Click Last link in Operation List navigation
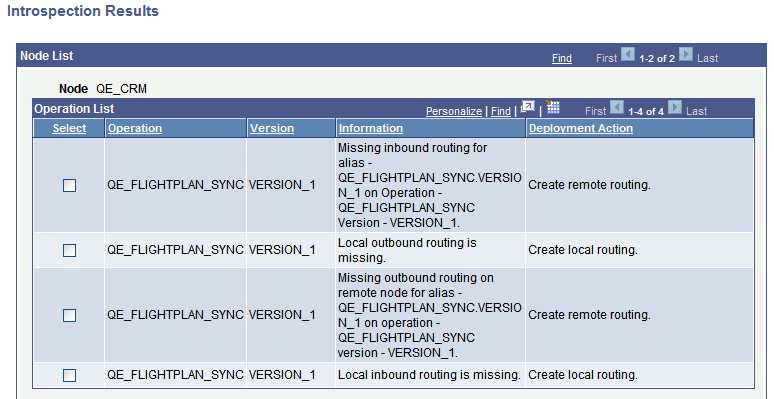Viewport: 774px width, 399px height. pyautogui.click(x=697, y=111)
